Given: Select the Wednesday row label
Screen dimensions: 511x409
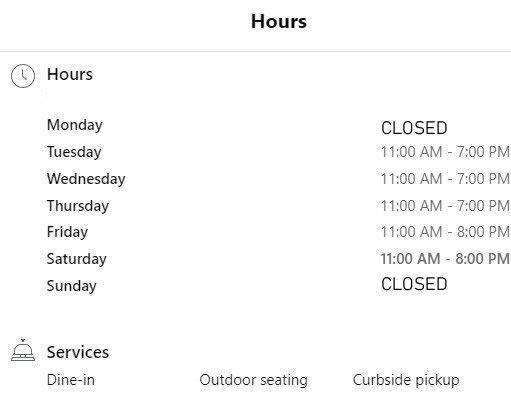Looking at the screenshot, I should click(86, 179).
